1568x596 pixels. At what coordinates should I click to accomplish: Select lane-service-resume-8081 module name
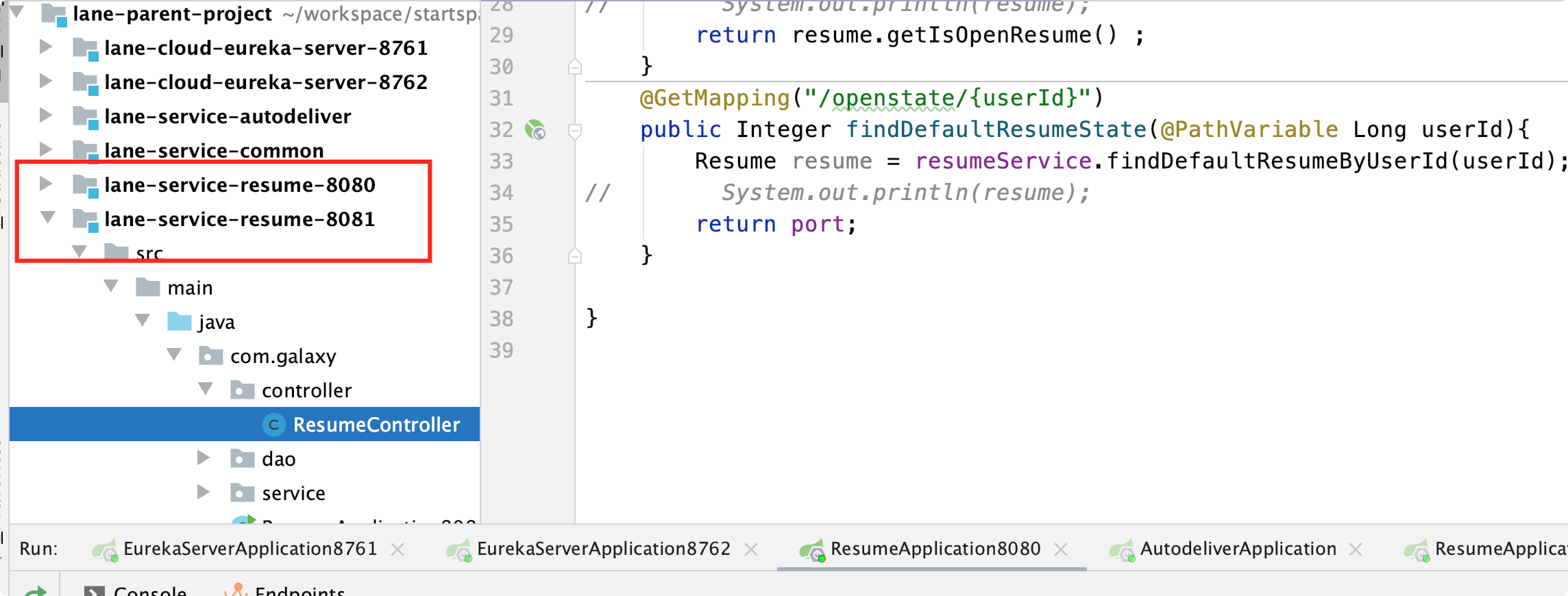tap(240, 219)
